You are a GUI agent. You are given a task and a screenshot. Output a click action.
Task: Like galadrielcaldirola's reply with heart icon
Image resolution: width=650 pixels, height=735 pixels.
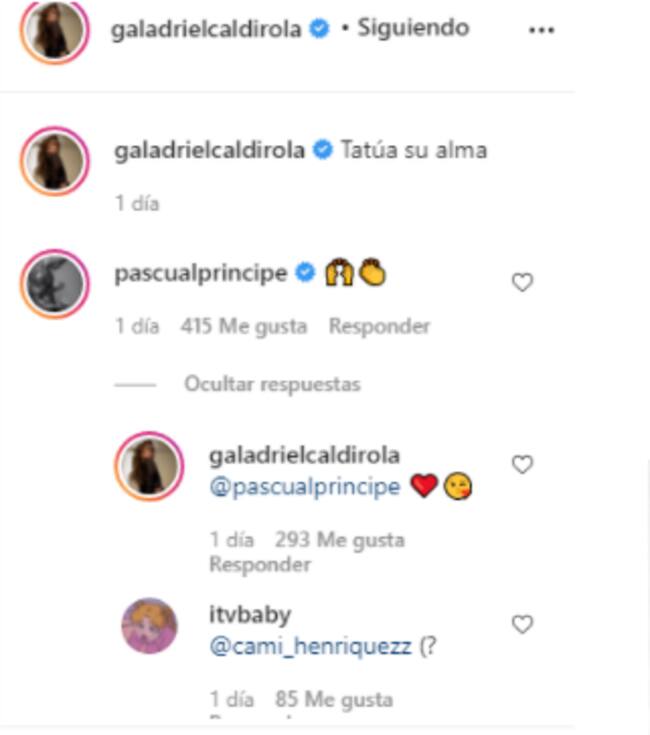[x=522, y=465]
